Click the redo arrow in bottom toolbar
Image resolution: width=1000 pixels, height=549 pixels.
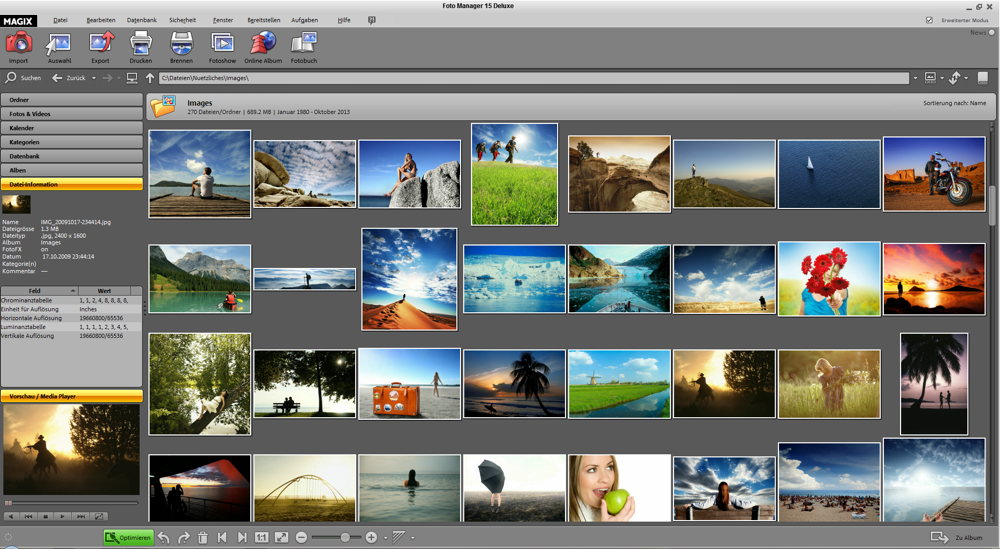(184, 538)
